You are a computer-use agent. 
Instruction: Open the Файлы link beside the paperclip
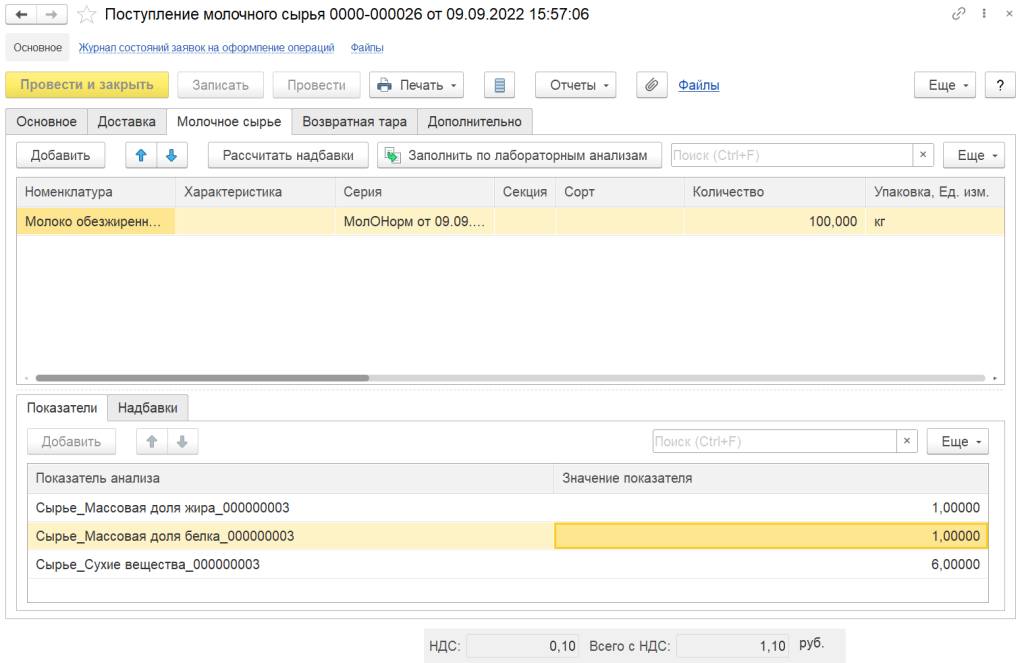pyautogui.click(x=699, y=85)
